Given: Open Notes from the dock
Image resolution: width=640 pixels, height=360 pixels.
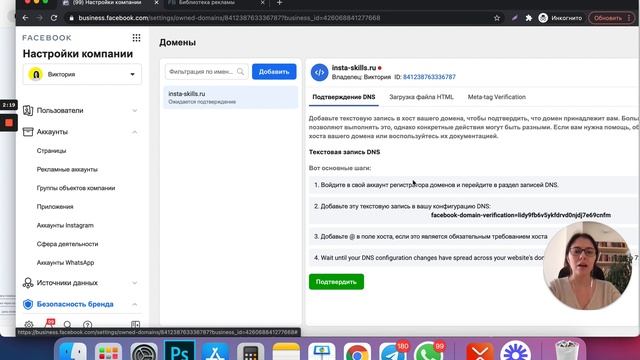Looking at the screenshot, I should pos(286,351).
